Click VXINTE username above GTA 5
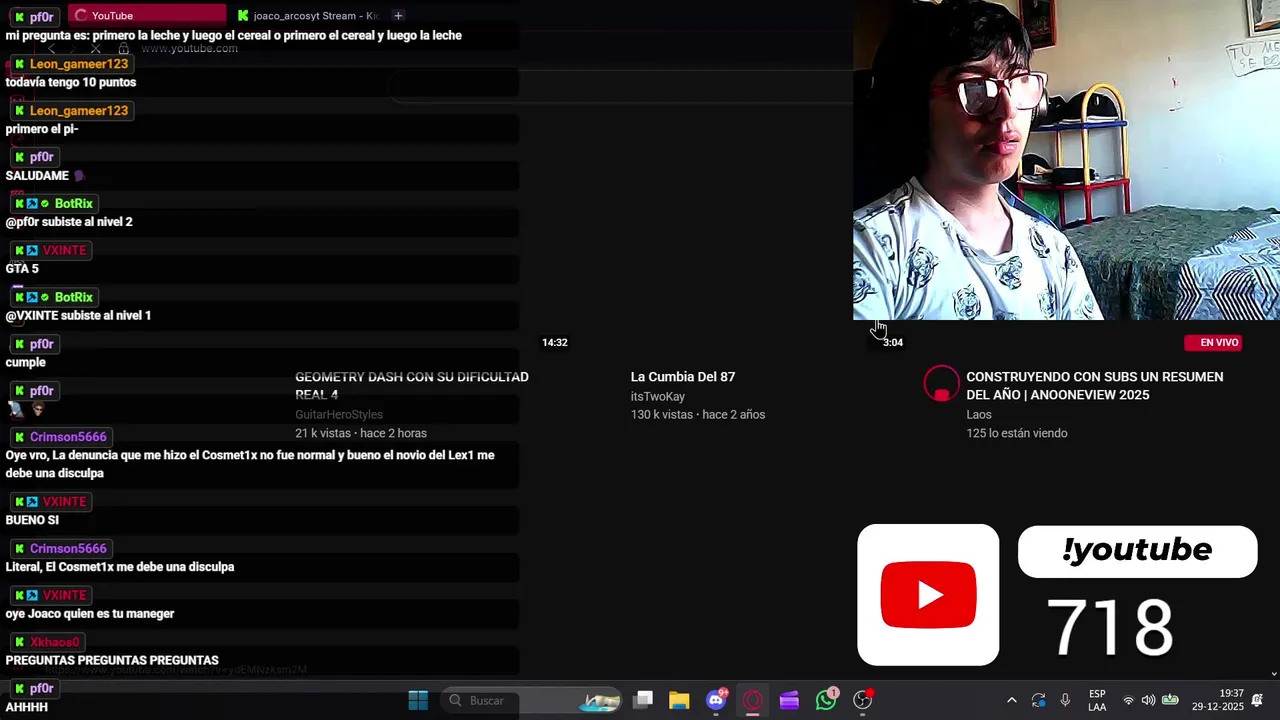The image size is (1280, 720). [64, 250]
